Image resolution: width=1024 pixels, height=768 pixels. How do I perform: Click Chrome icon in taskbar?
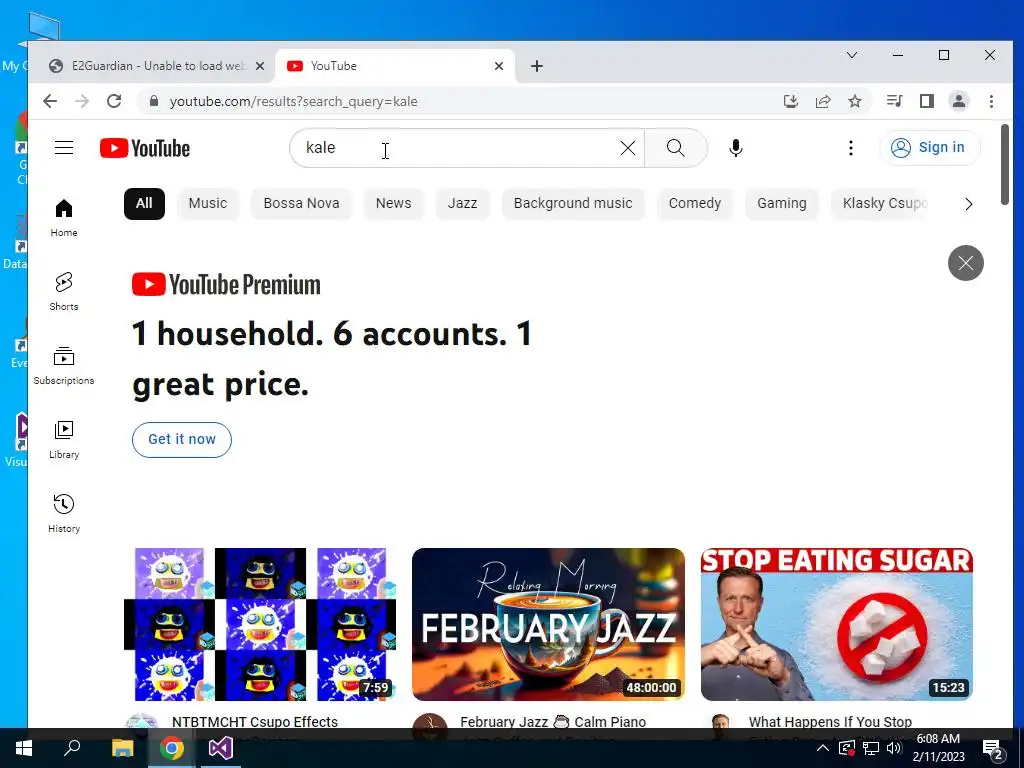[x=172, y=748]
